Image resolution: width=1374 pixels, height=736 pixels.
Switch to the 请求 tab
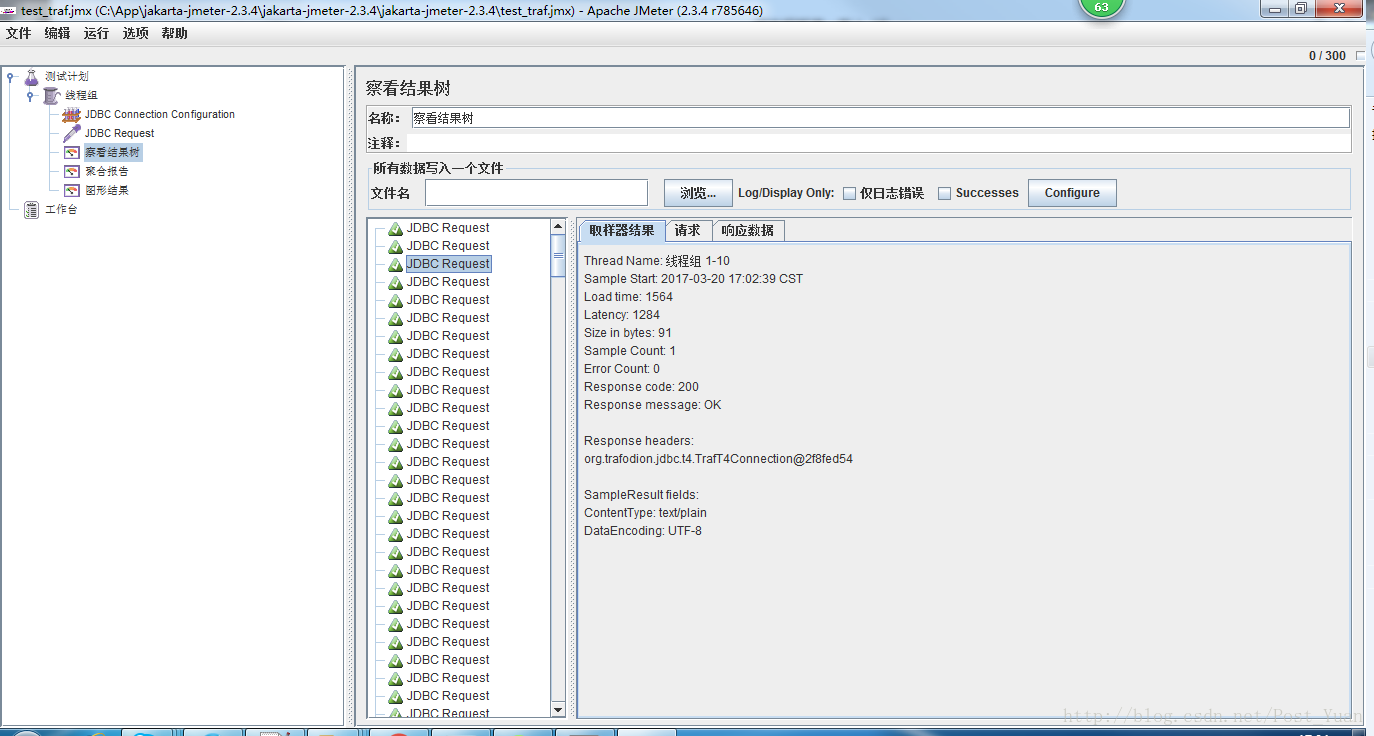[x=688, y=231]
